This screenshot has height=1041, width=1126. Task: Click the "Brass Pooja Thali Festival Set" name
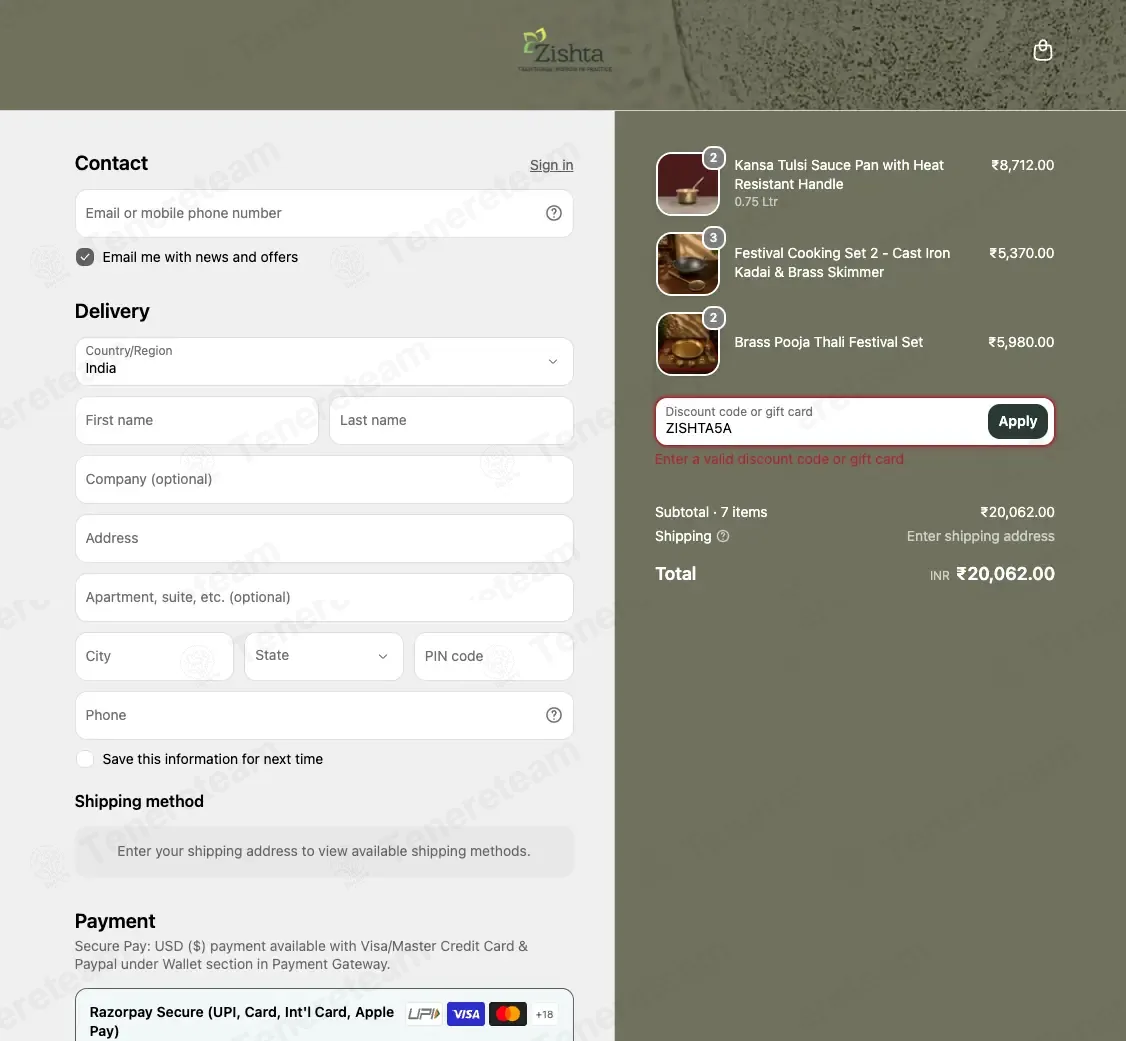828,342
